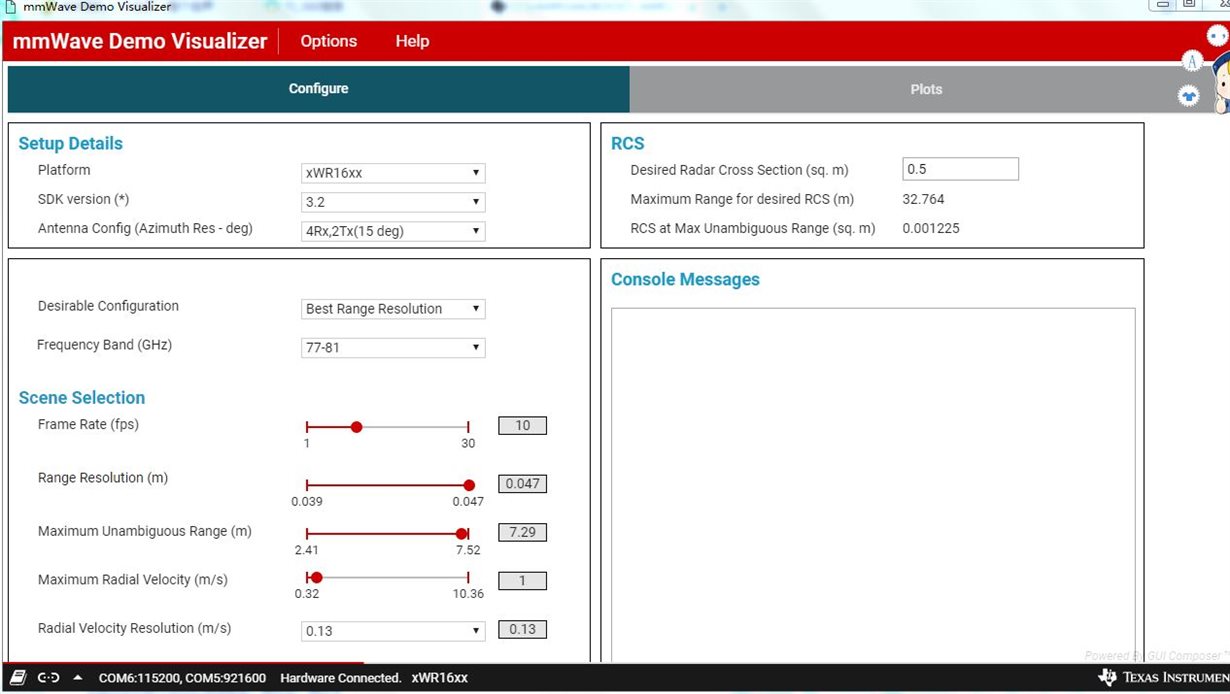Viewport: 1230px width, 694px height.
Task: Click the mmWave Demo Visualizer header title
Action: (140, 41)
